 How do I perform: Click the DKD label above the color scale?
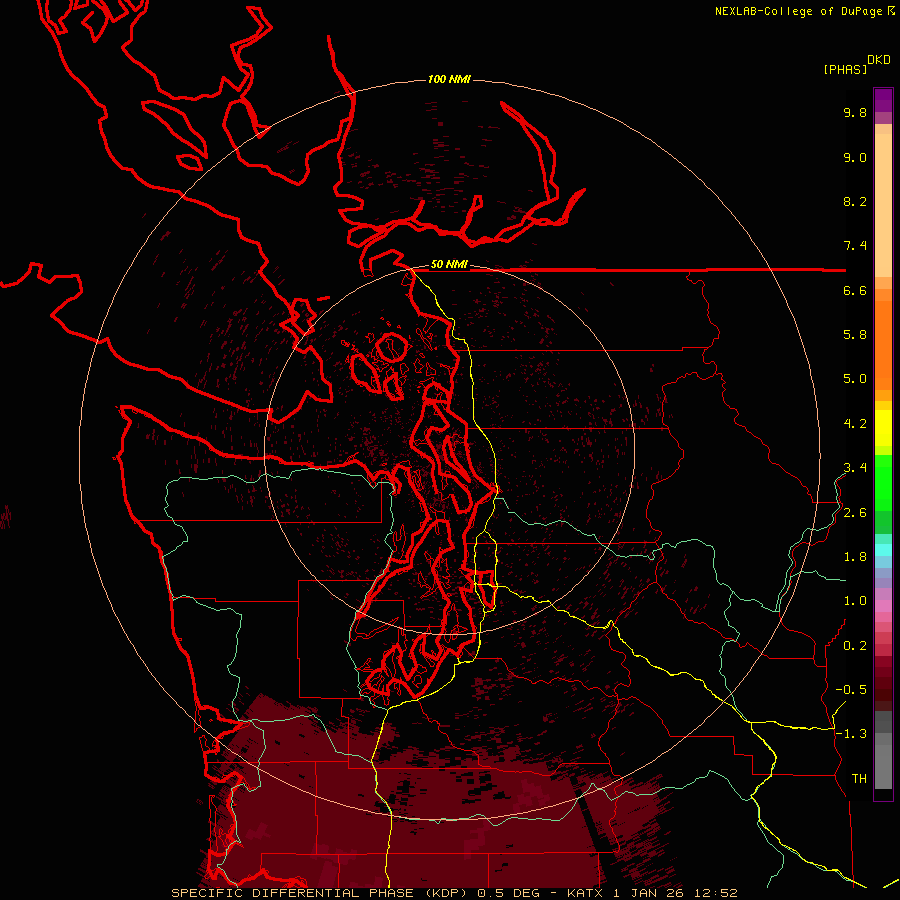[879, 60]
